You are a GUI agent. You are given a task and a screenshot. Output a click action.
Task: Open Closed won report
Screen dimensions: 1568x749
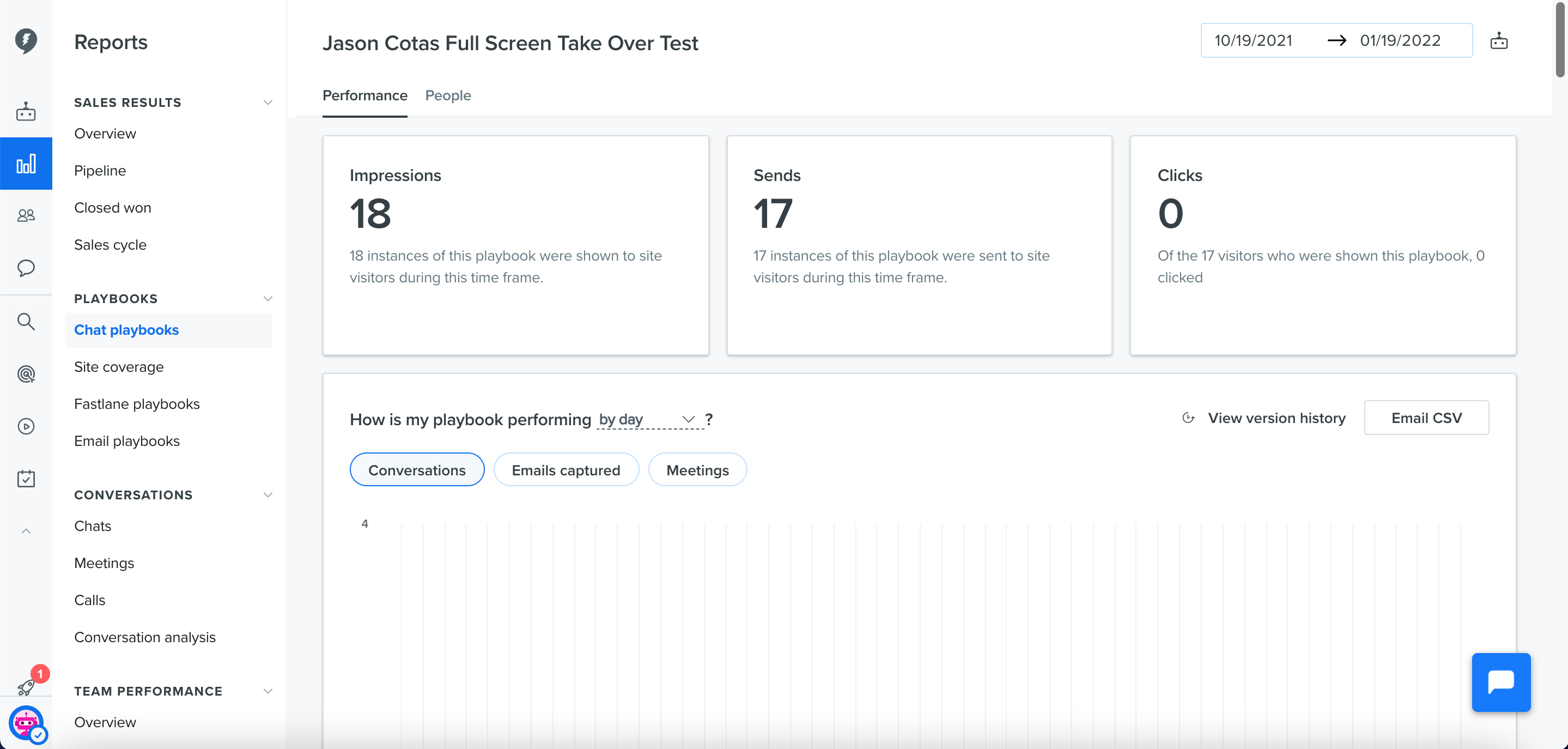(x=113, y=208)
